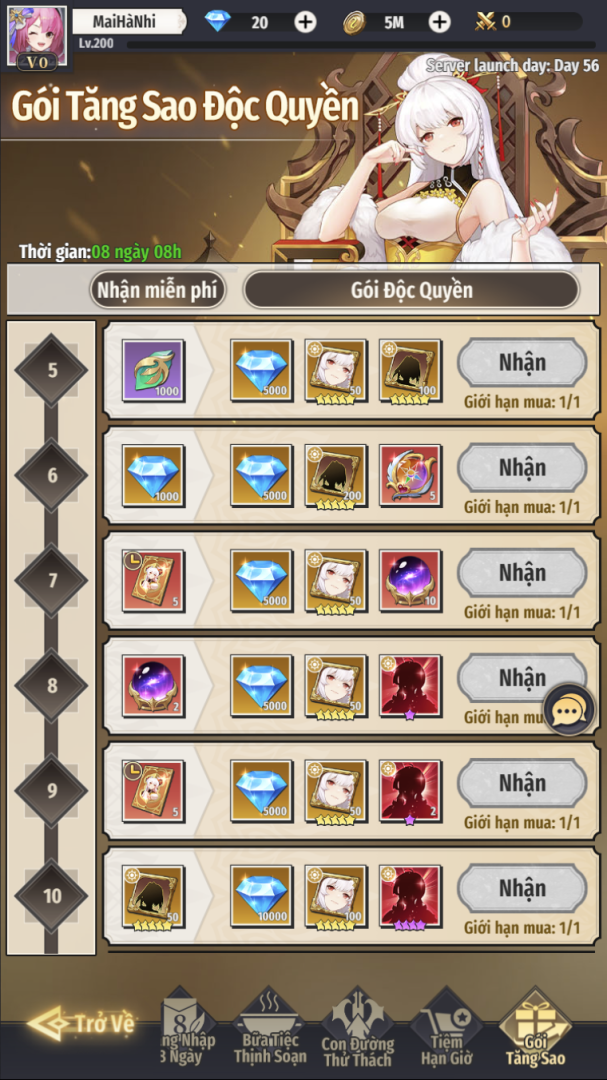This screenshot has height=1080, width=607.
Task: Tap the plus icon beside diamonds
Action: (305, 22)
